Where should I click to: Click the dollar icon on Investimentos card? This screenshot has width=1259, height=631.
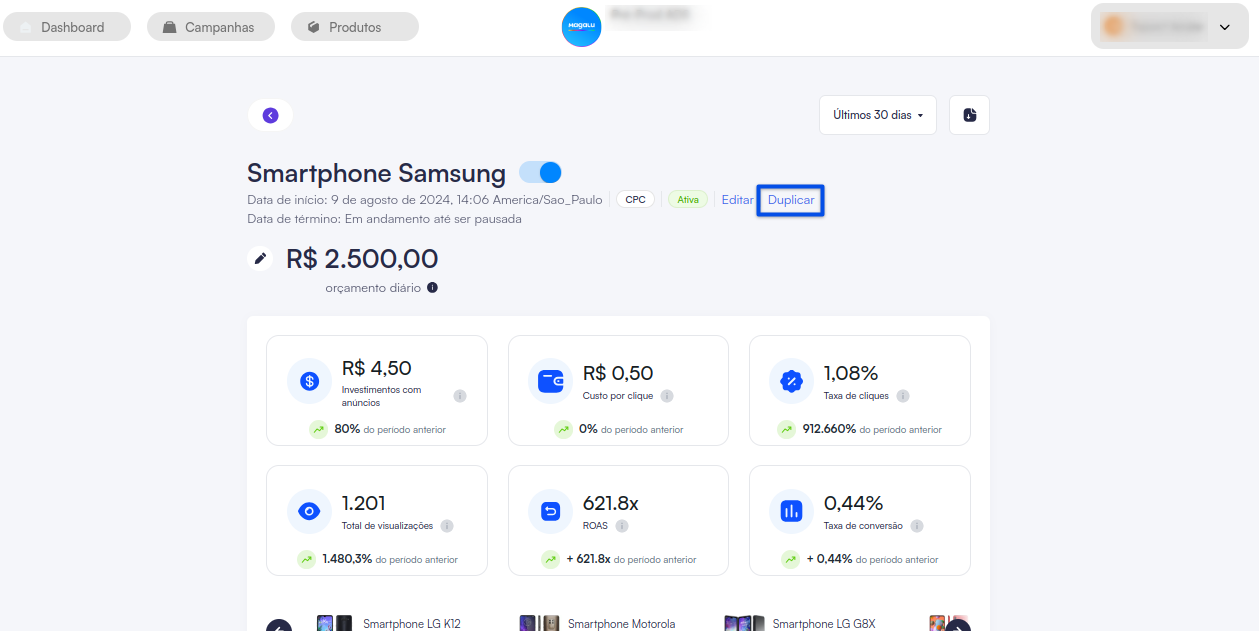pos(309,381)
